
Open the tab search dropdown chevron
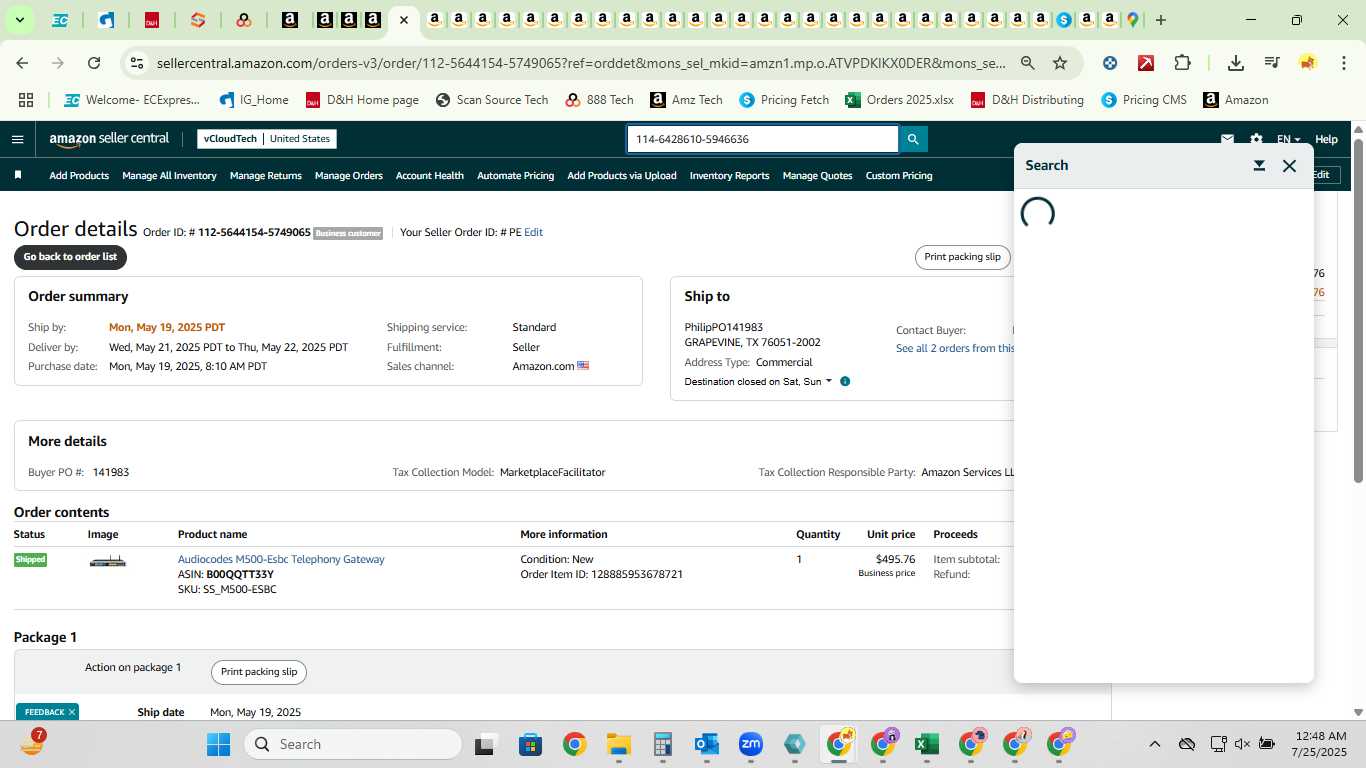click(x=19, y=20)
